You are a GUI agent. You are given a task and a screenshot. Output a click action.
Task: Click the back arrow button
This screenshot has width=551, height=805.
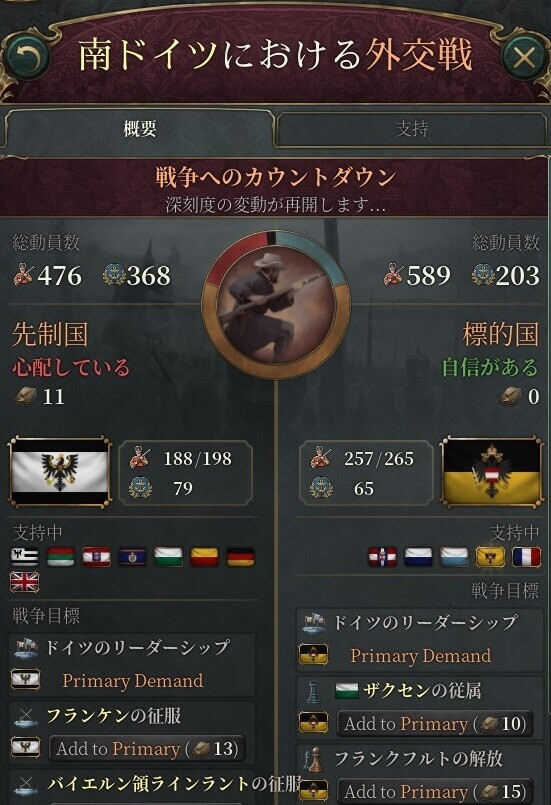coord(28,56)
